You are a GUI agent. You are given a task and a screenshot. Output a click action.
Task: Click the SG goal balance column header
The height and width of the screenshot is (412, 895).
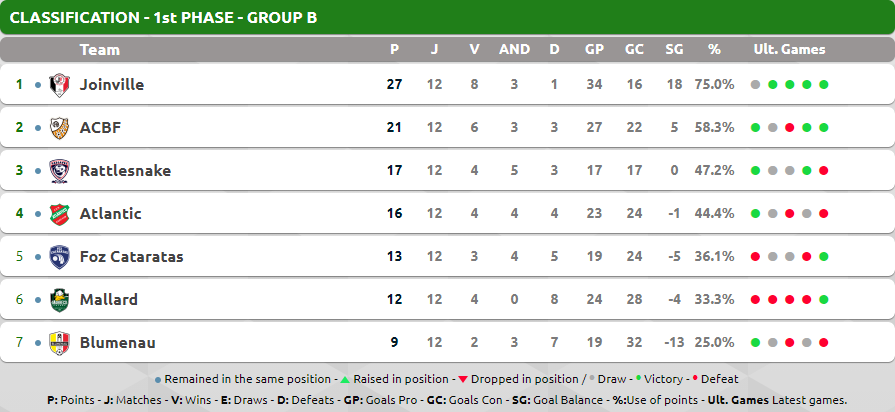(x=674, y=50)
